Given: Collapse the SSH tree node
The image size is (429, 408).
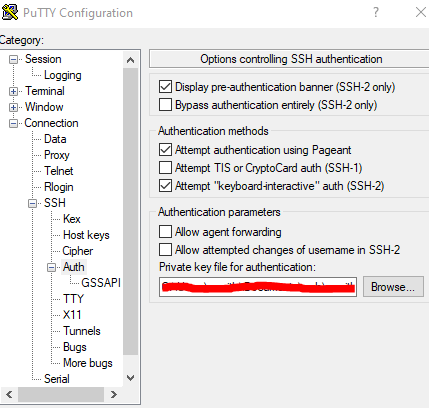Looking at the screenshot, I should (x=32, y=203).
